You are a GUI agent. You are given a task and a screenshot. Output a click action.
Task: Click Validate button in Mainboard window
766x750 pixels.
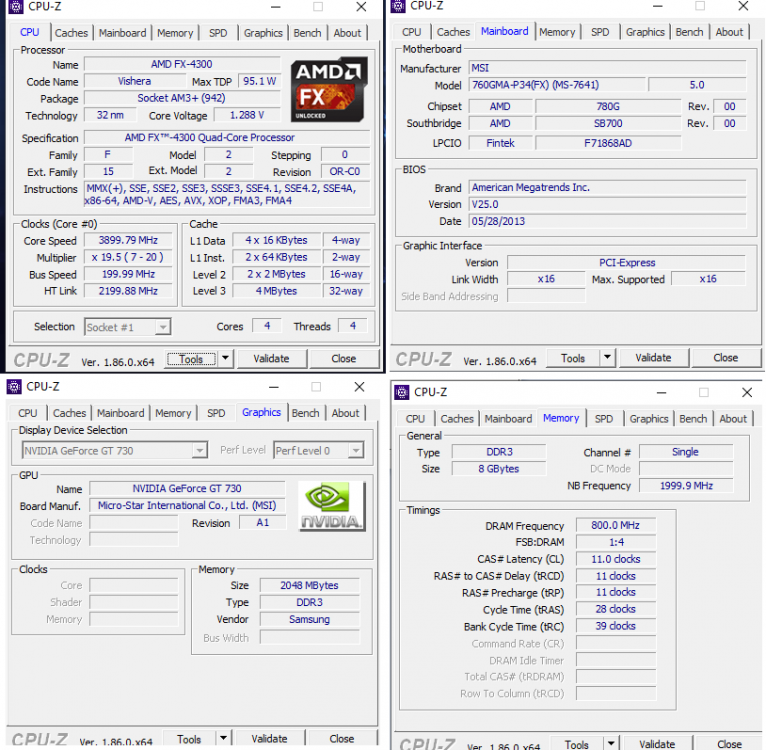pos(653,358)
